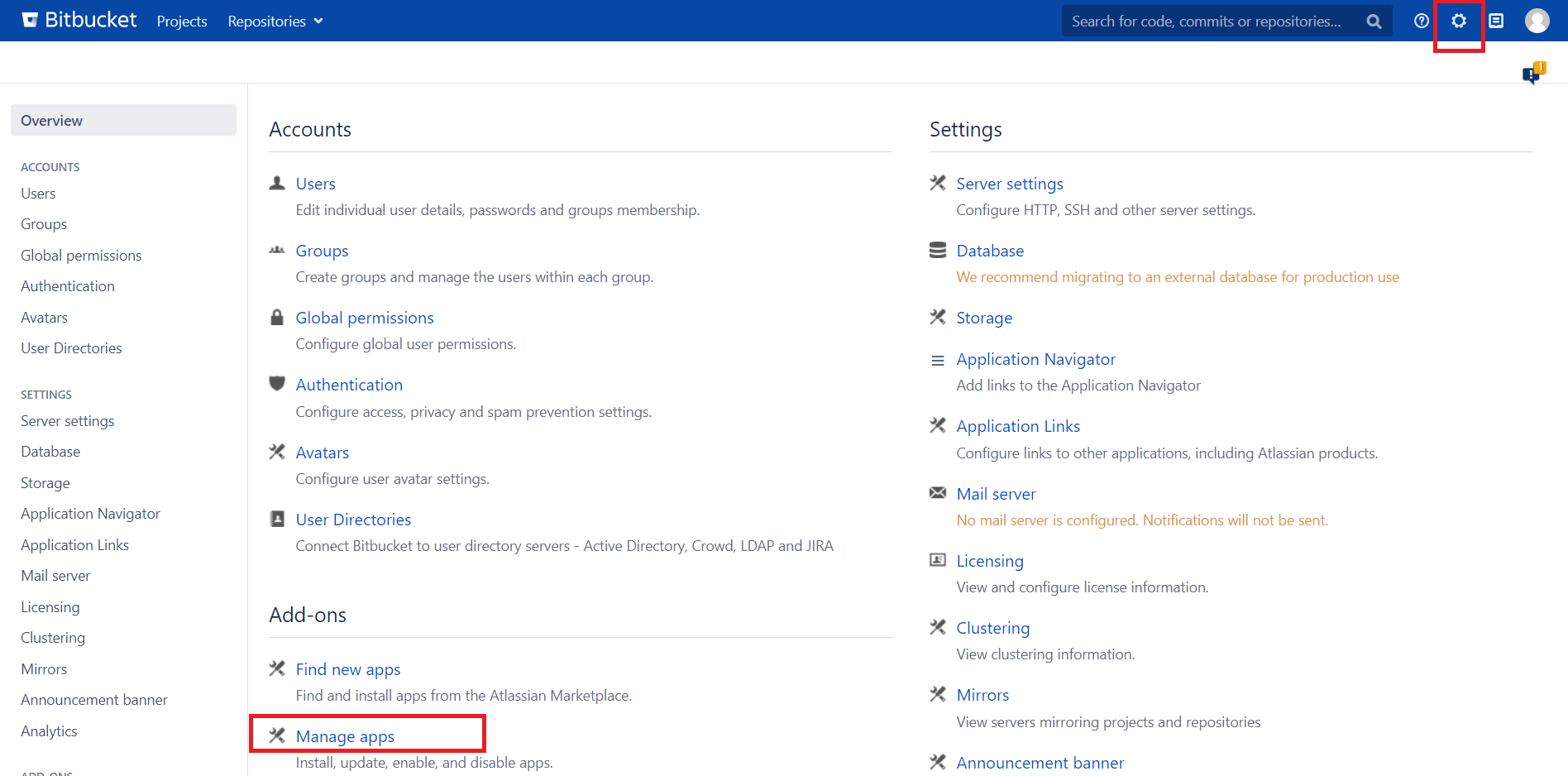Open the Projects menu item
The image size is (1568, 776).
(182, 22)
